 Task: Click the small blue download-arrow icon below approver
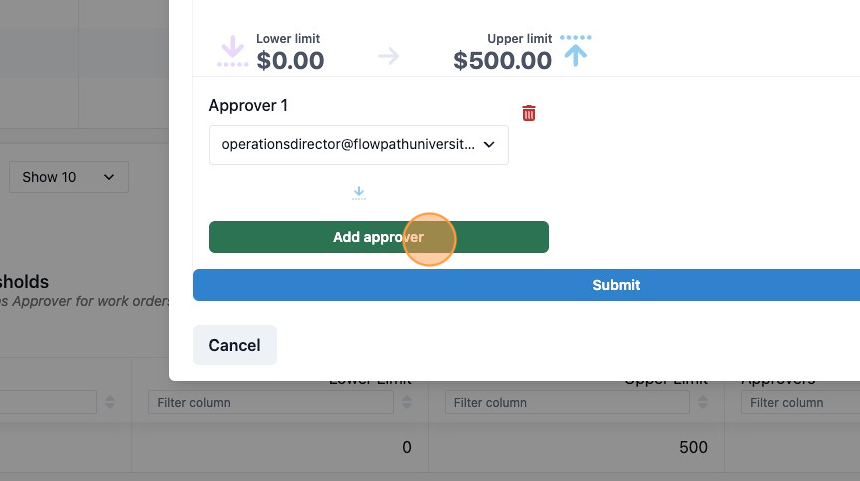pyautogui.click(x=359, y=193)
